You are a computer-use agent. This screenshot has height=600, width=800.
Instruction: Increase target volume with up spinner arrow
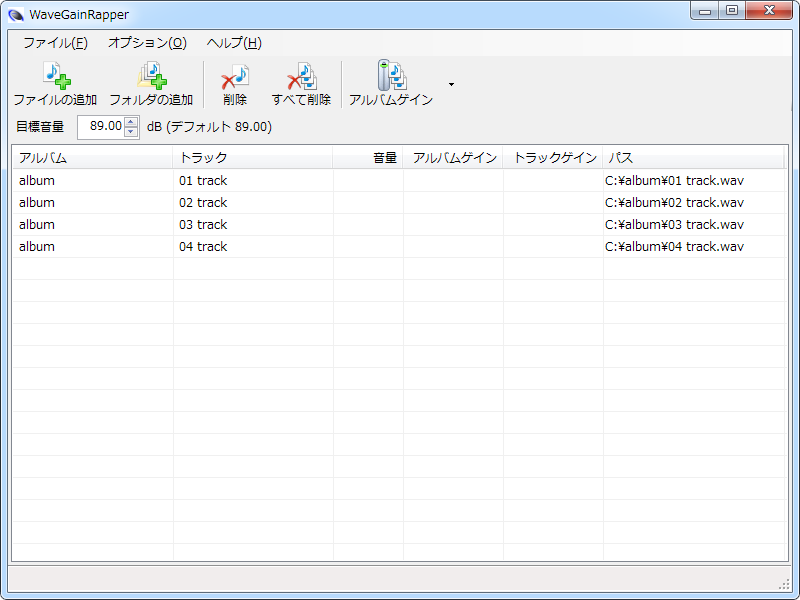click(x=131, y=122)
